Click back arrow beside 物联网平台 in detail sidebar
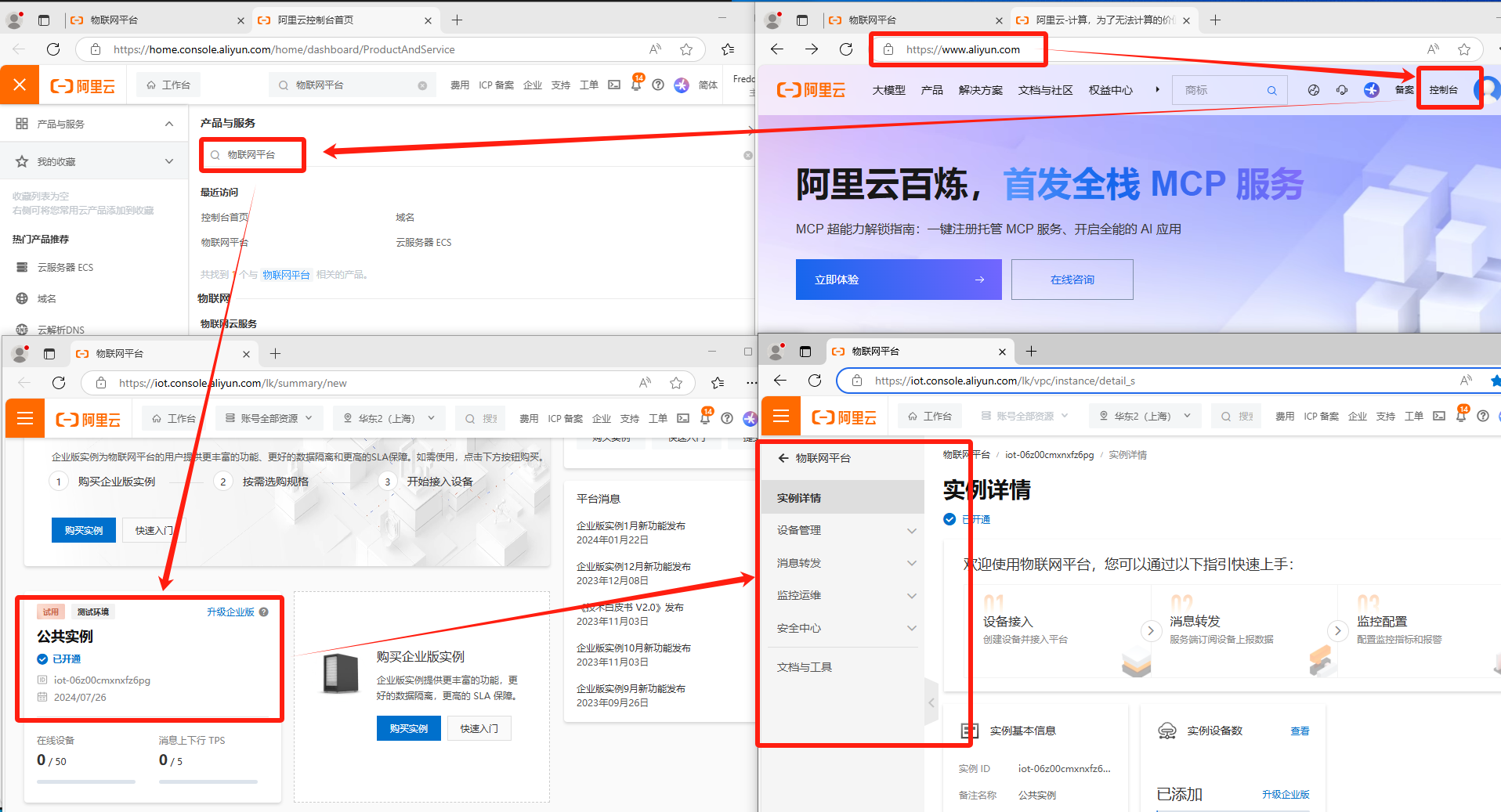This screenshot has height=812, width=1501. click(783, 458)
